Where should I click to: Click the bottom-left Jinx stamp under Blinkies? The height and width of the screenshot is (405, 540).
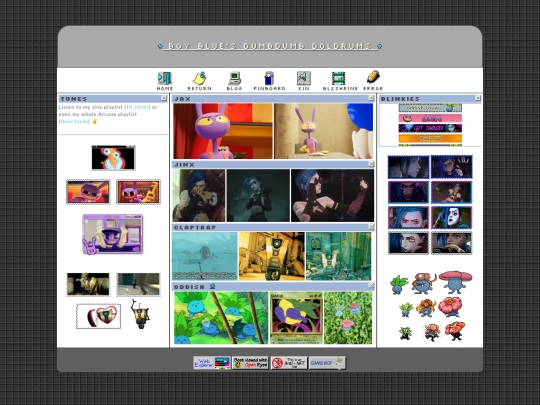pos(408,243)
